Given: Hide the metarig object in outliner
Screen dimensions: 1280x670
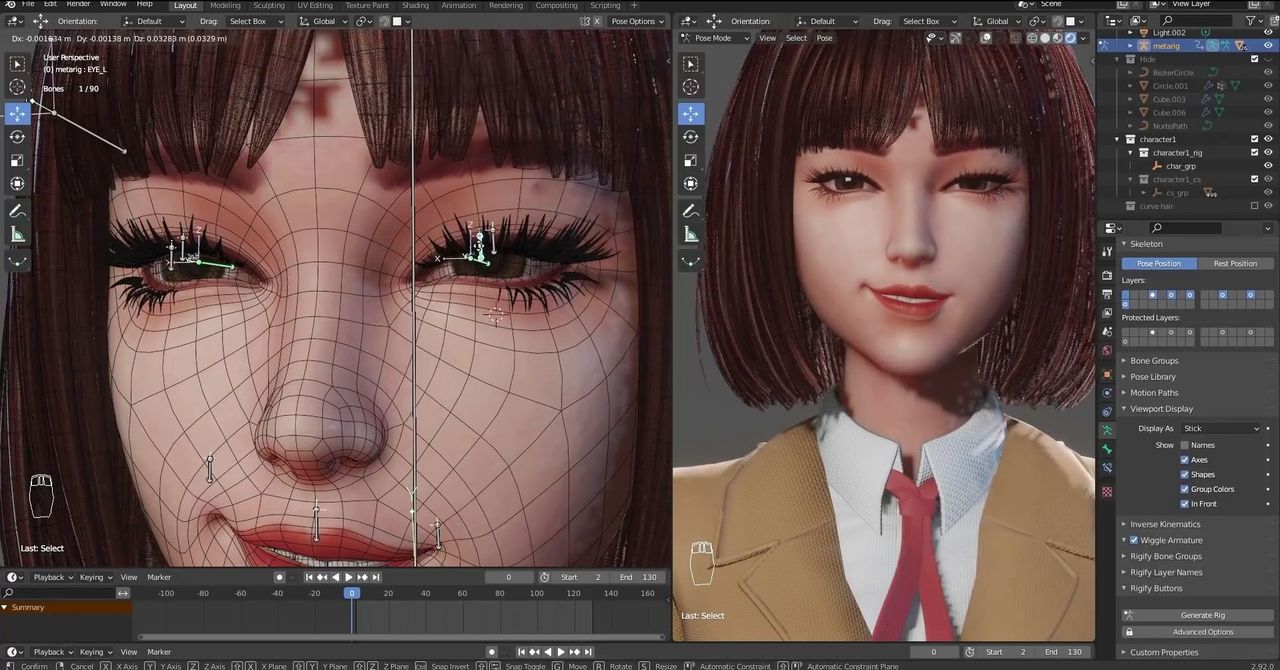Looking at the screenshot, I should [1268, 46].
